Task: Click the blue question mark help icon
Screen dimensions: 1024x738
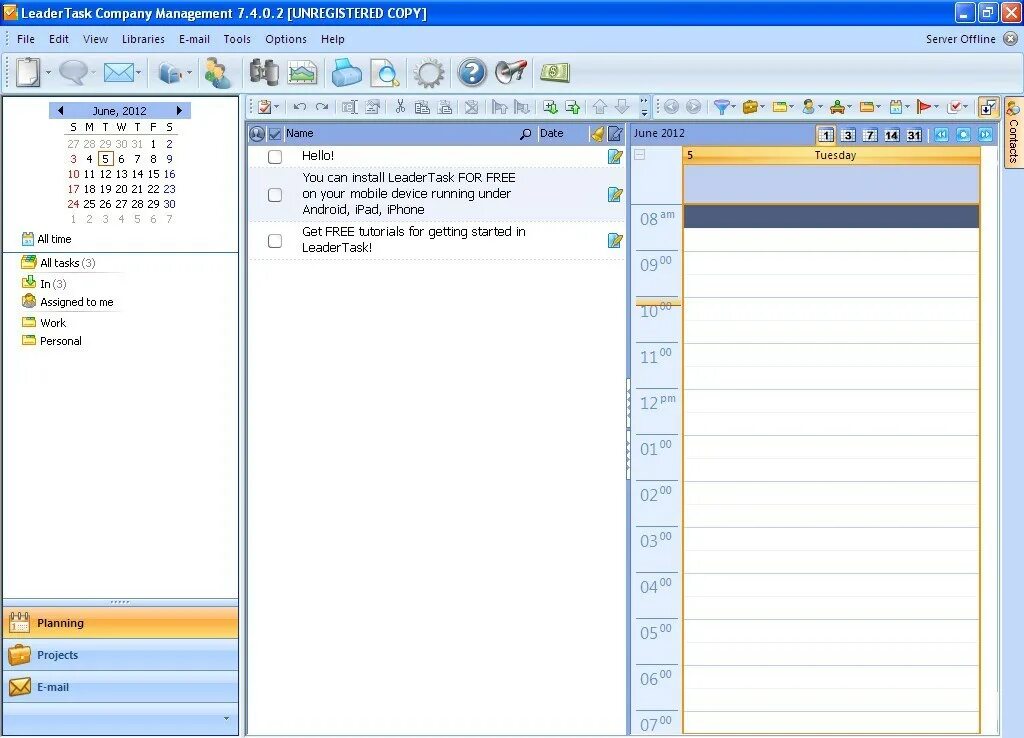Action: [x=472, y=72]
